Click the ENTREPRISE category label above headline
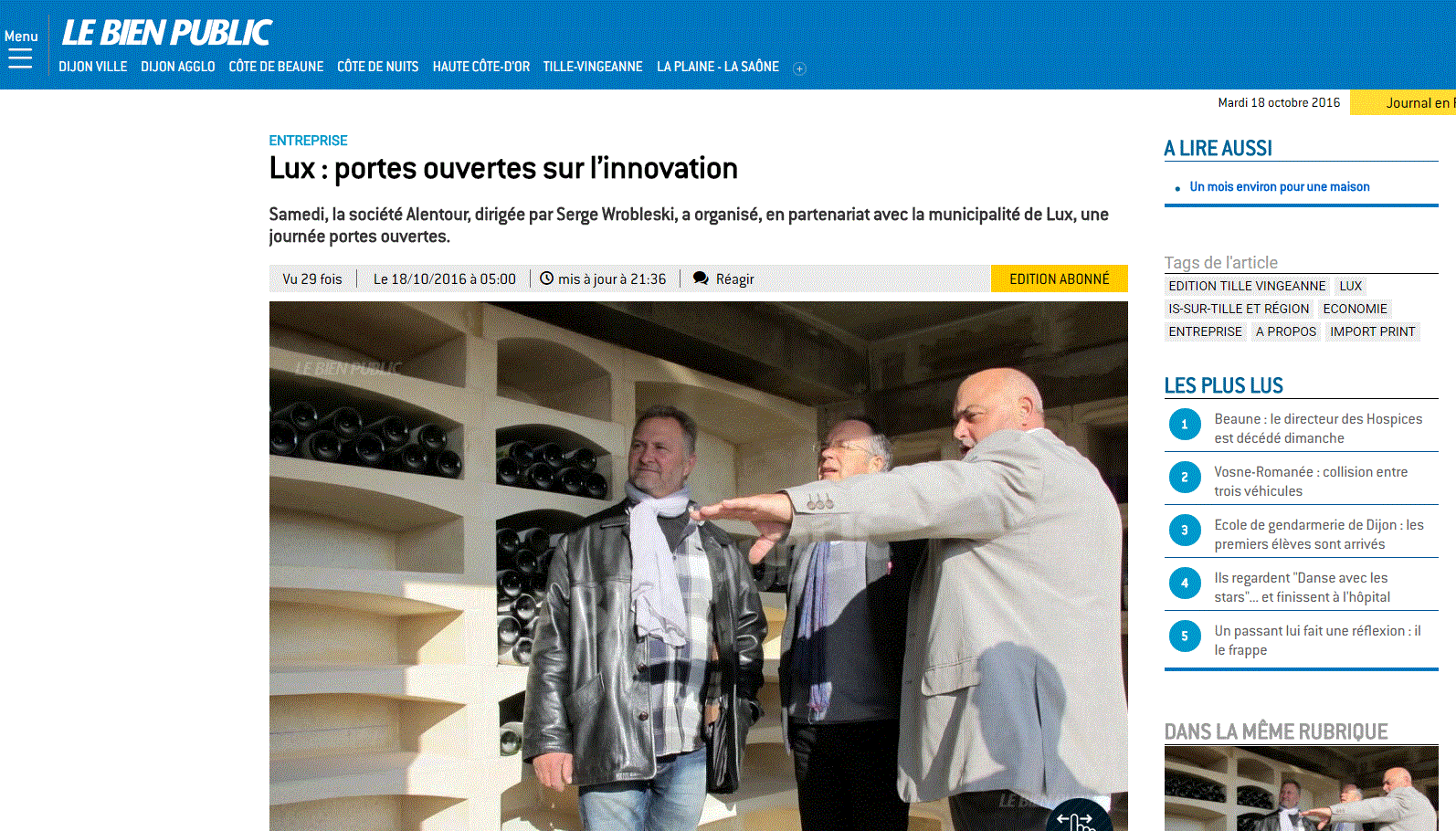Viewport: 1456px width, 831px height. point(308,141)
